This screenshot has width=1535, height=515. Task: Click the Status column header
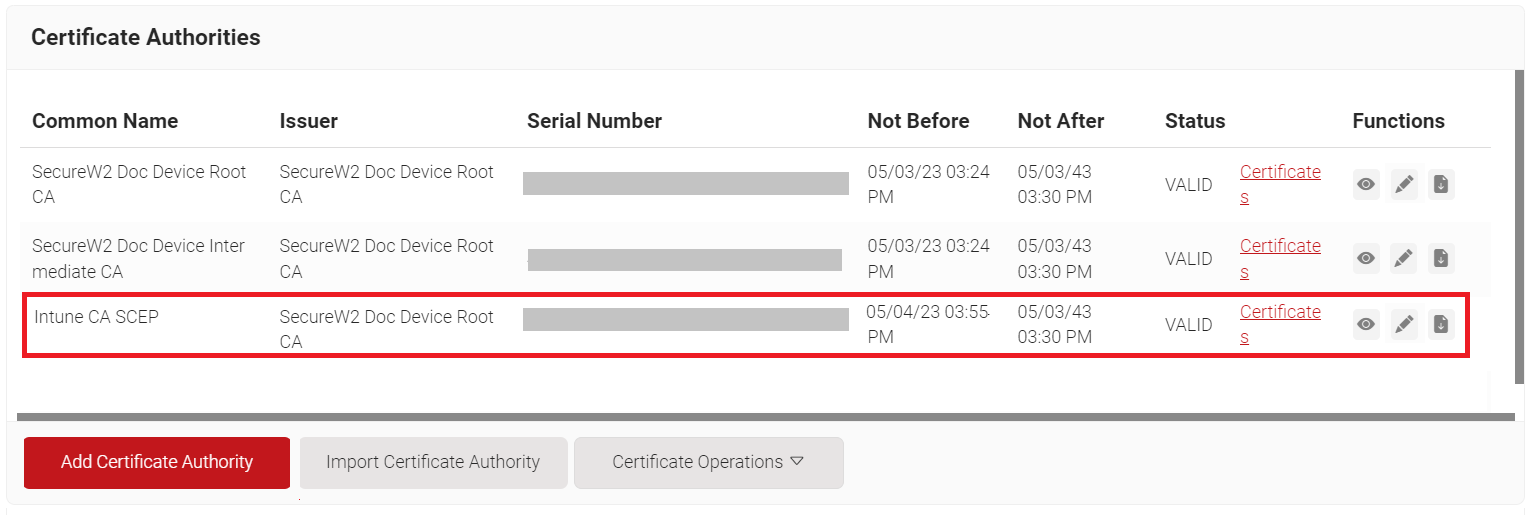(x=1195, y=121)
